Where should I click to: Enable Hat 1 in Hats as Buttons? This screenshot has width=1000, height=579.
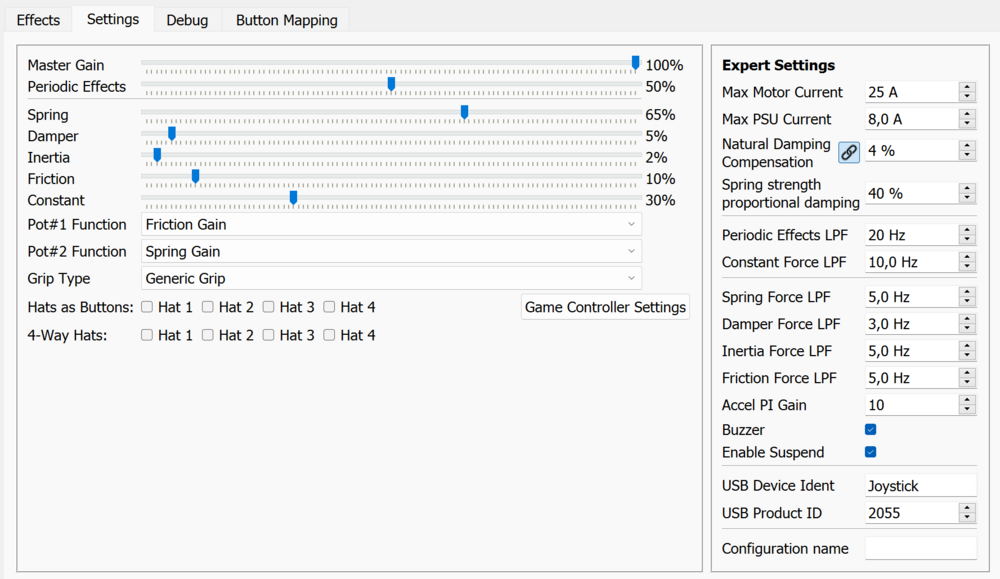[147, 307]
